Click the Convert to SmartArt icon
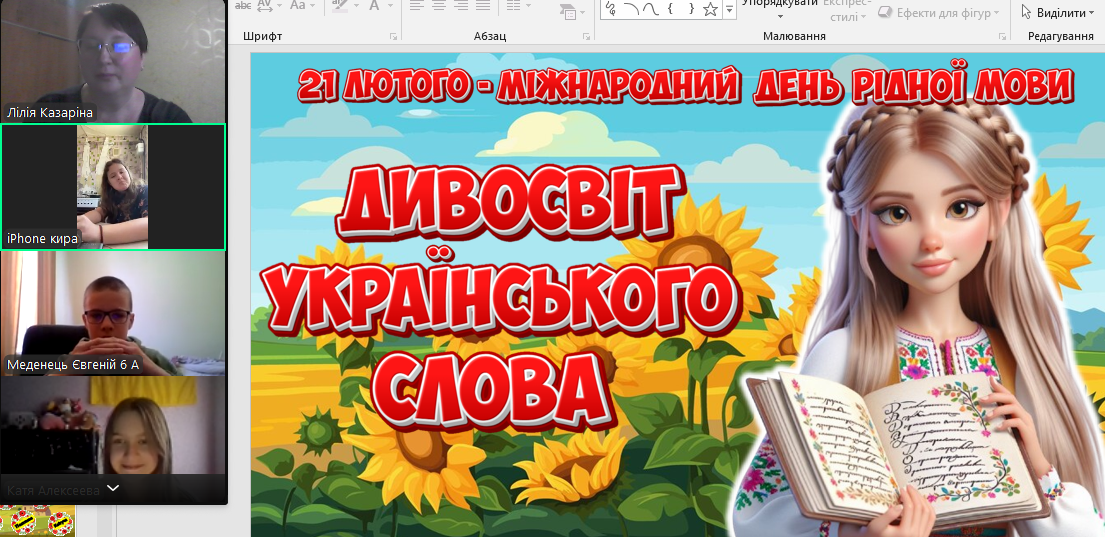This screenshot has width=1105, height=537. [567, 11]
